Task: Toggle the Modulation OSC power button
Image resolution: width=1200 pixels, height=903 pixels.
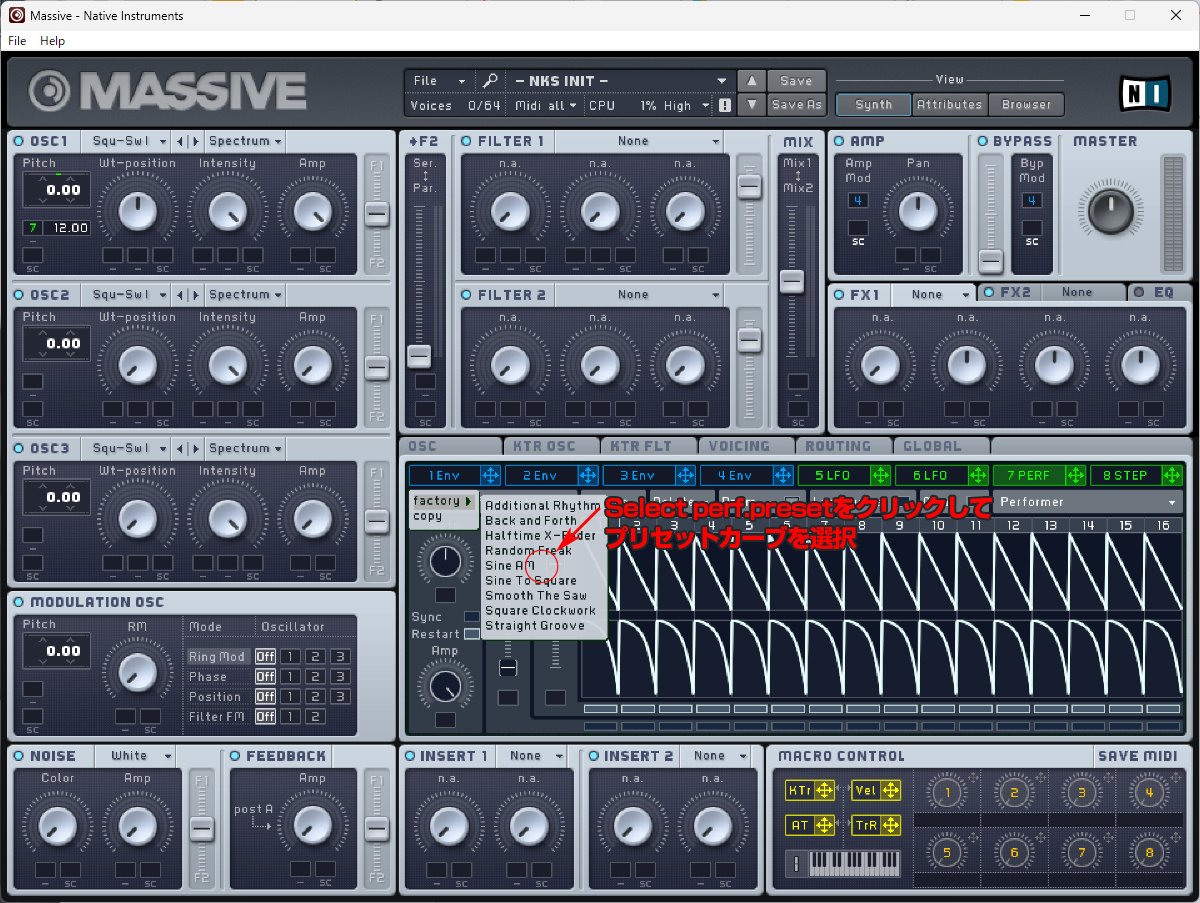Action: click(x=20, y=602)
